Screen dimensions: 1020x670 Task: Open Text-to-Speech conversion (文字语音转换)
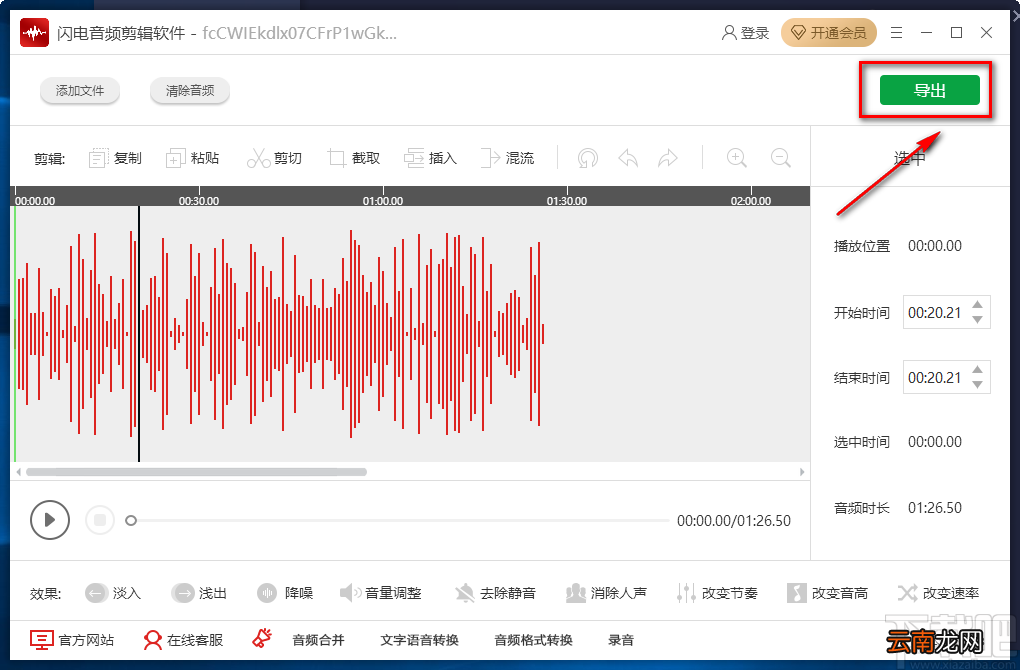420,640
